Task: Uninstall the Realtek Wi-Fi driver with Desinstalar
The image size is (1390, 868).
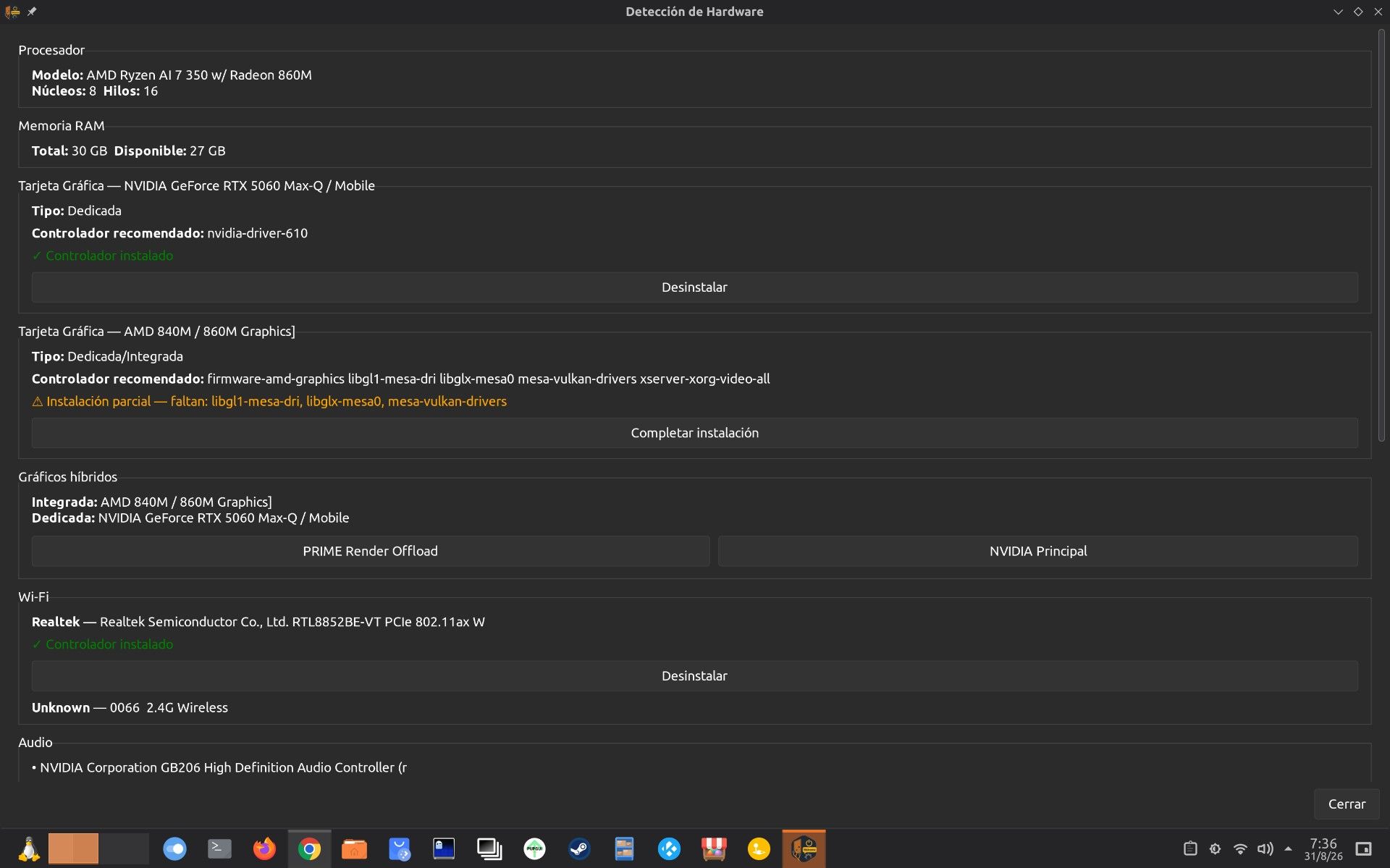Action: [694, 676]
